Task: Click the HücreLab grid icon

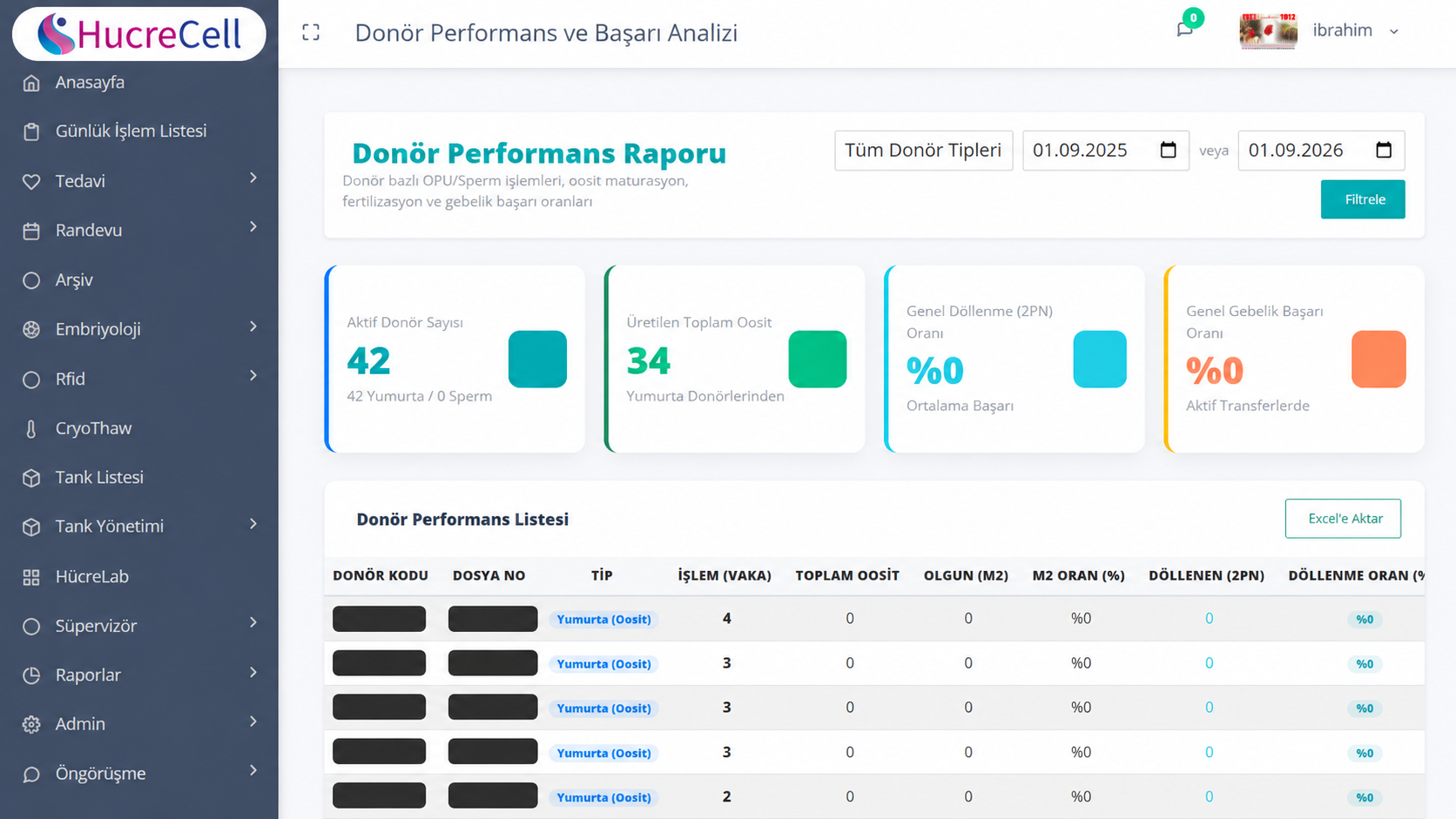Action: click(x=31, y=577)
